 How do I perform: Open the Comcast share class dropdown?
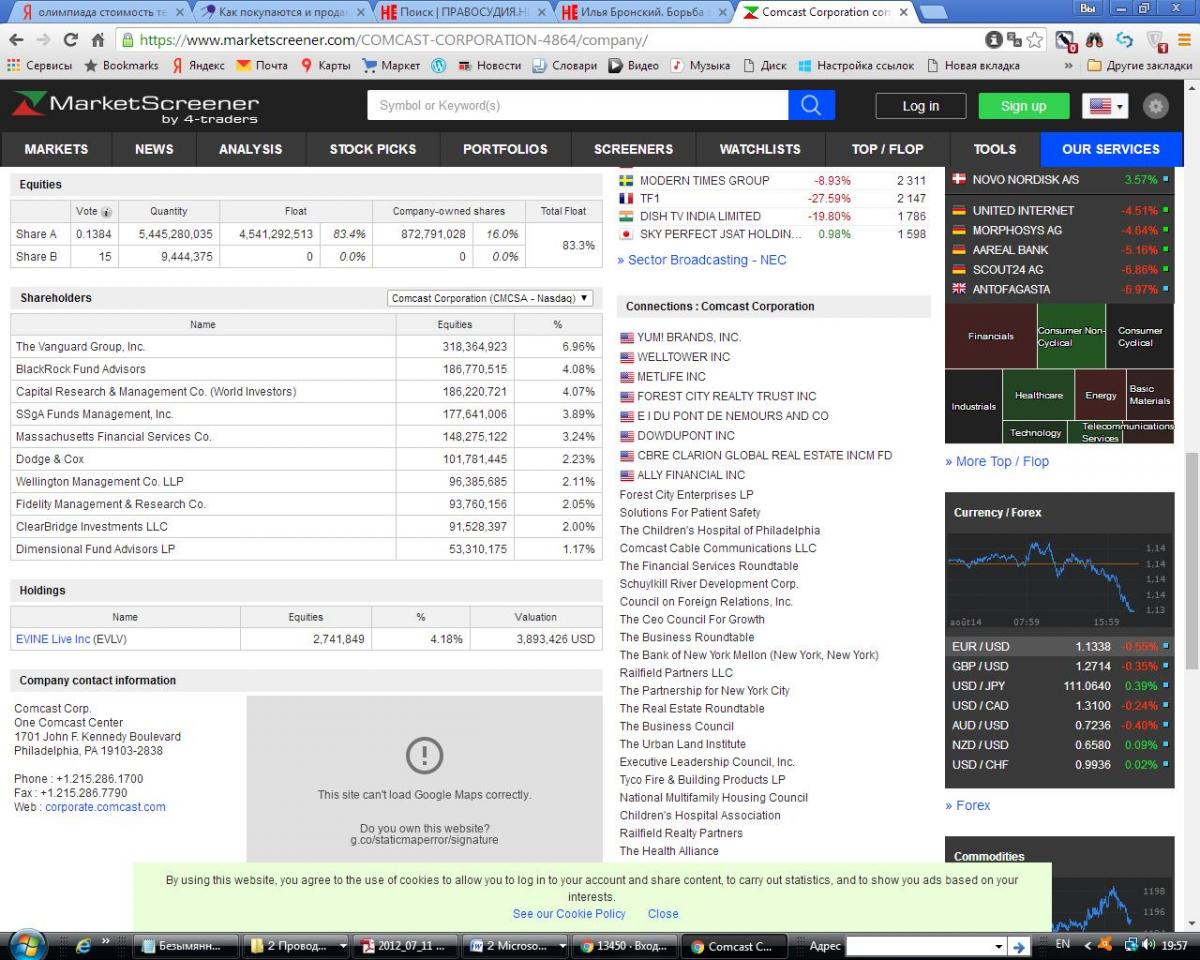click(490, 298)
